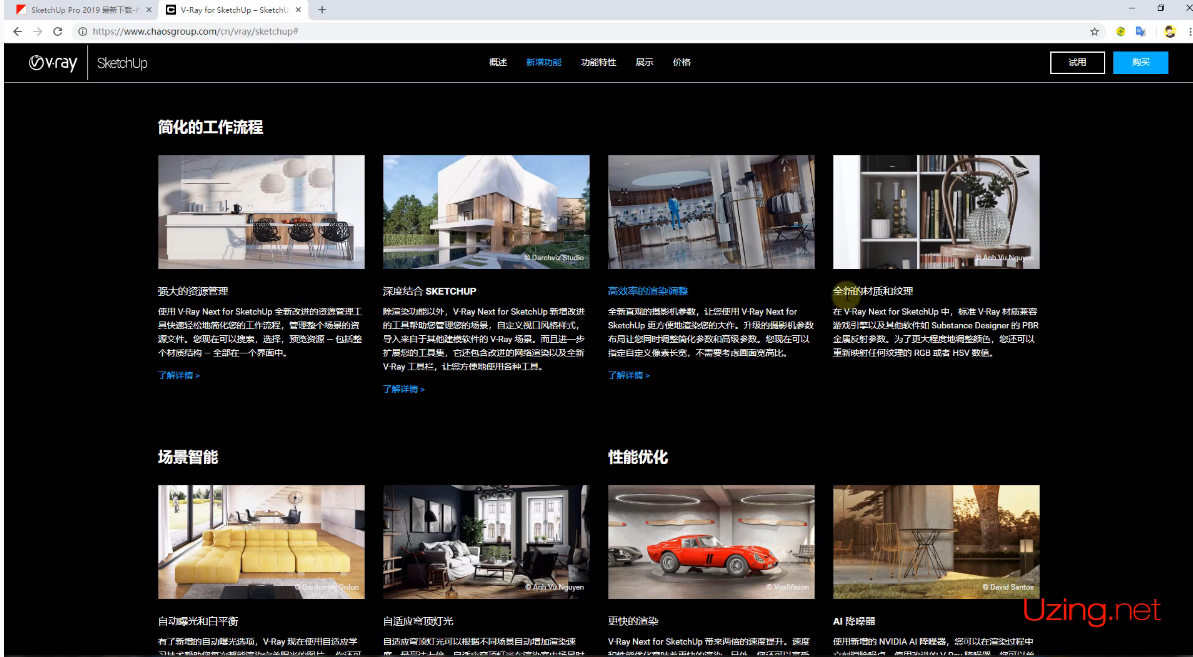Open the white house Darchviz Studio thumbnail
Image resolution: width=1193 pixels, height=657 pixels.
point(486,212)
